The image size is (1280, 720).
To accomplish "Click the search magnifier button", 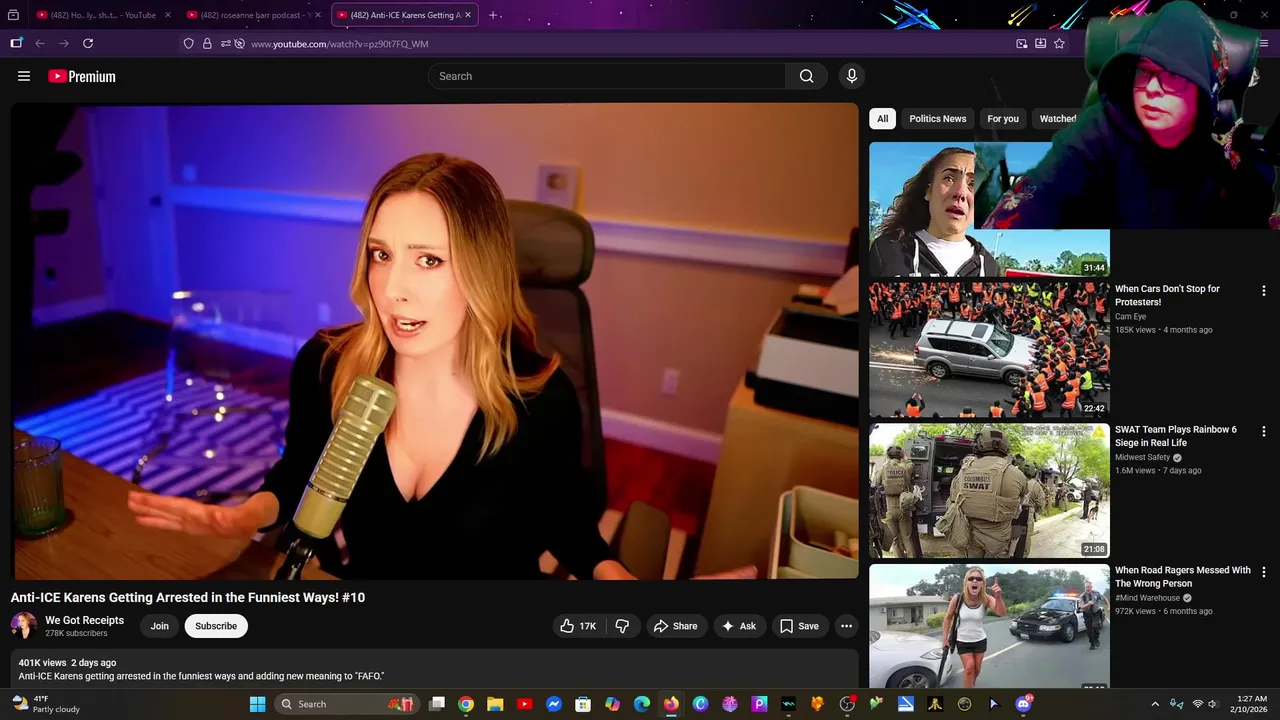I will tap(807, 76).
